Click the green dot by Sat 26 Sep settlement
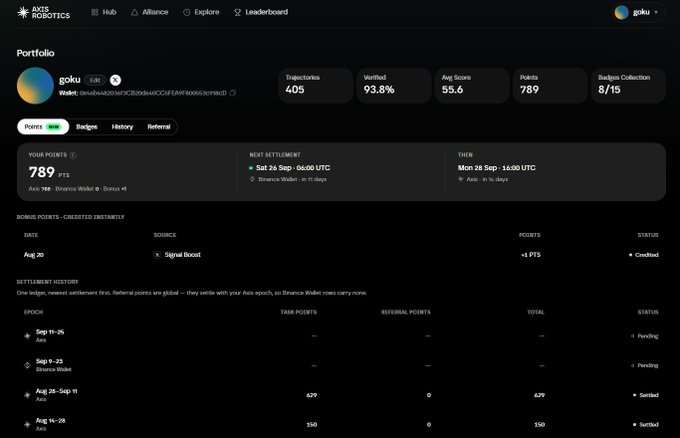 [x=251, y=168]
